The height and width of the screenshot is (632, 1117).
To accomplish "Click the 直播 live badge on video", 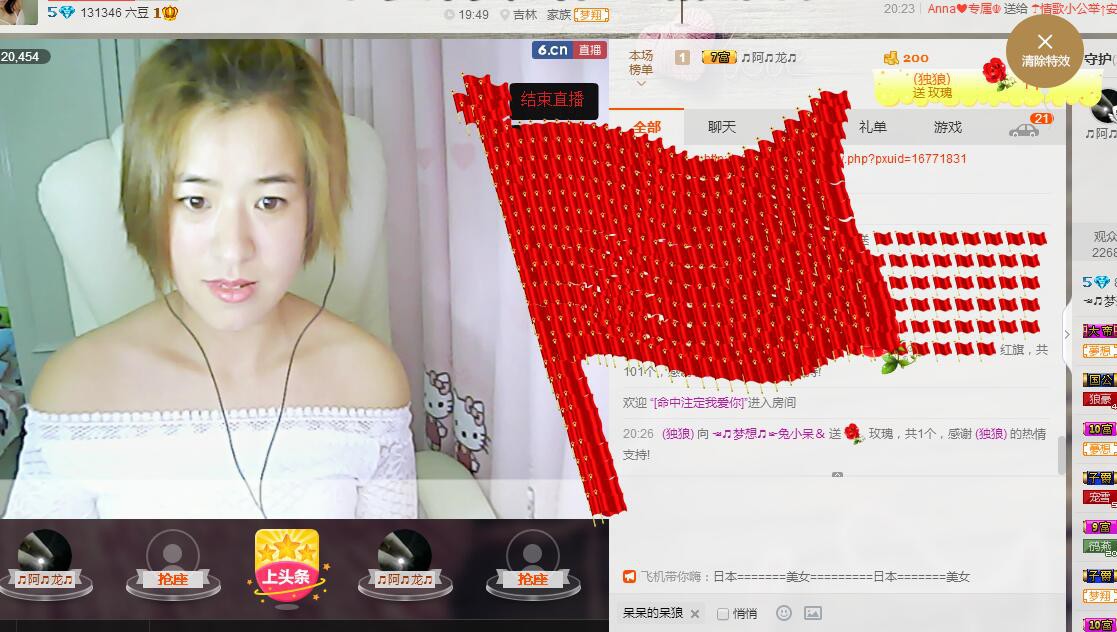I will (x=590, y=50).
